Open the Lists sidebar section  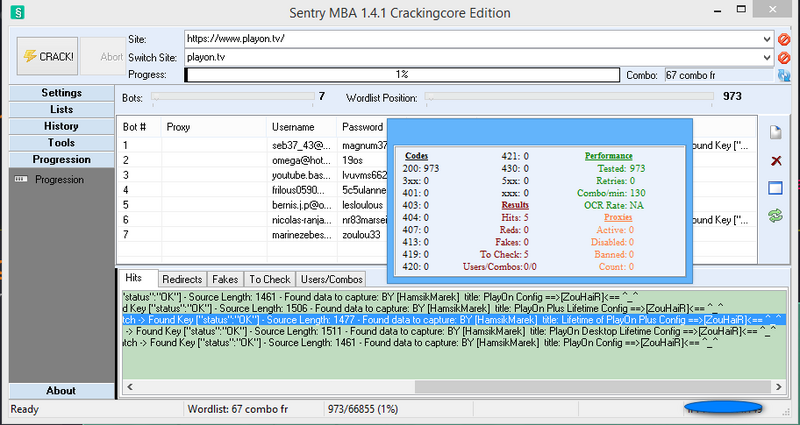(x=61, y=110)
